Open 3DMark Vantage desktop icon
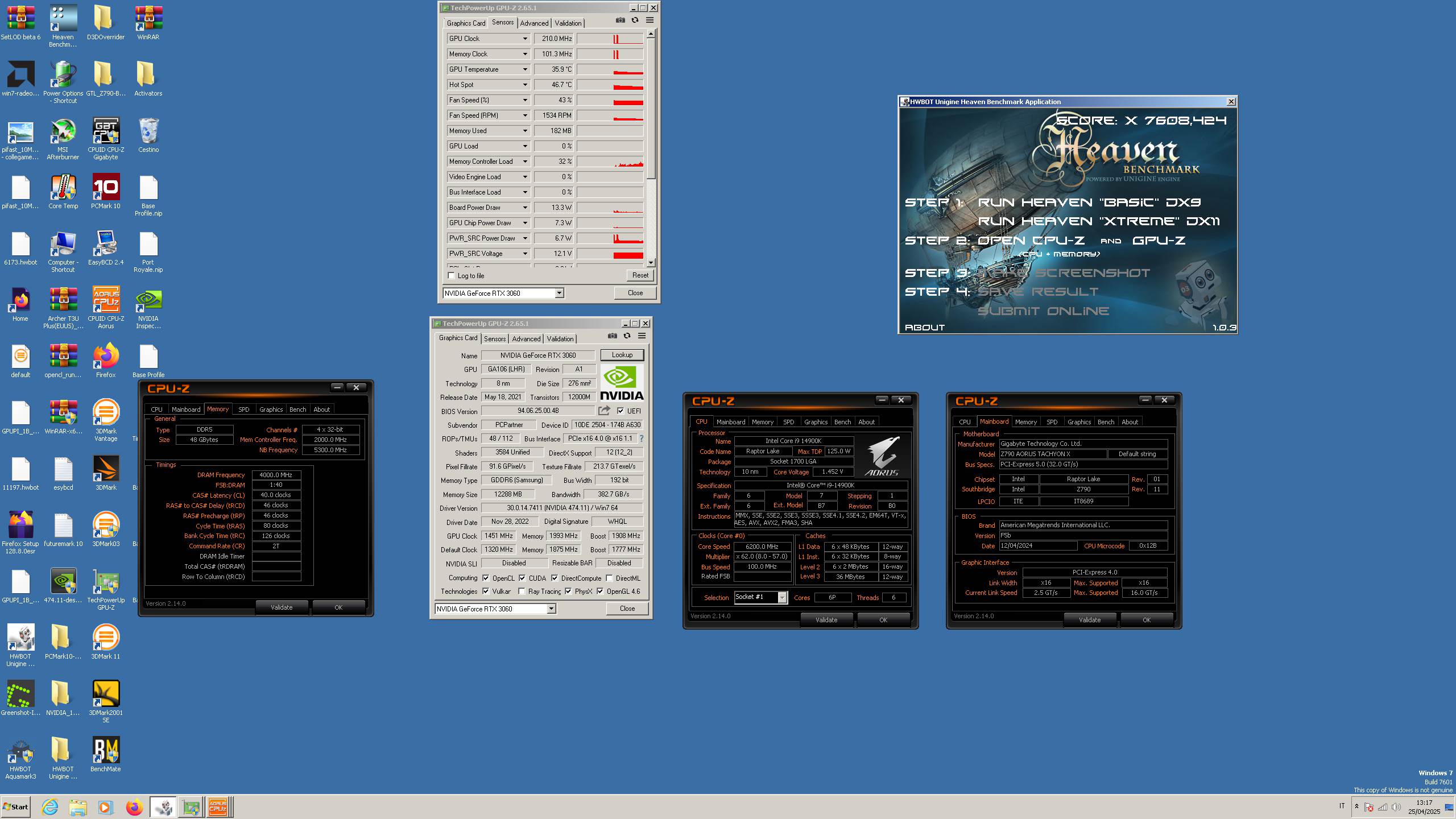This screenshot has height=819, width=1456. tap(106, 420)
